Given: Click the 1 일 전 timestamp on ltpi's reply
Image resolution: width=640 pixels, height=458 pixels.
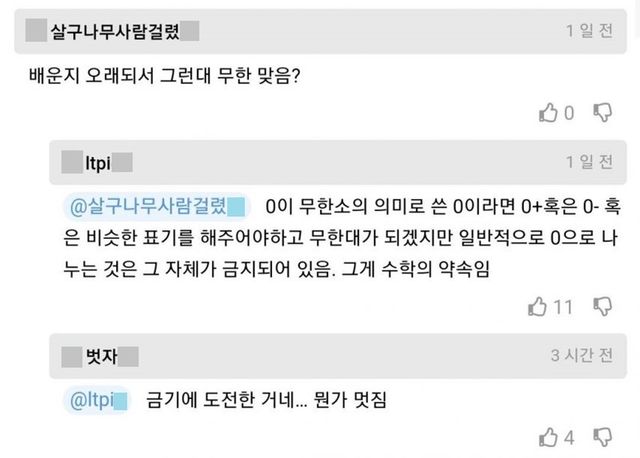Looking at the screenshot, I should click(x=589, y=162).
